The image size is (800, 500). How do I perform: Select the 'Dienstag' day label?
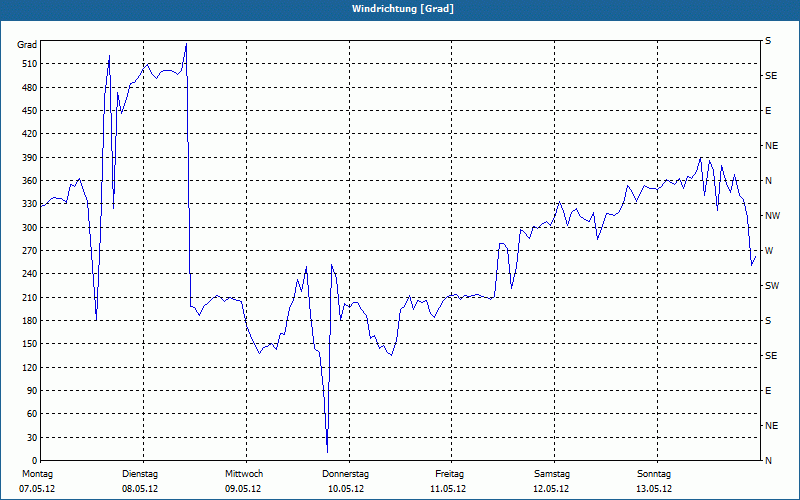point(140,474)
